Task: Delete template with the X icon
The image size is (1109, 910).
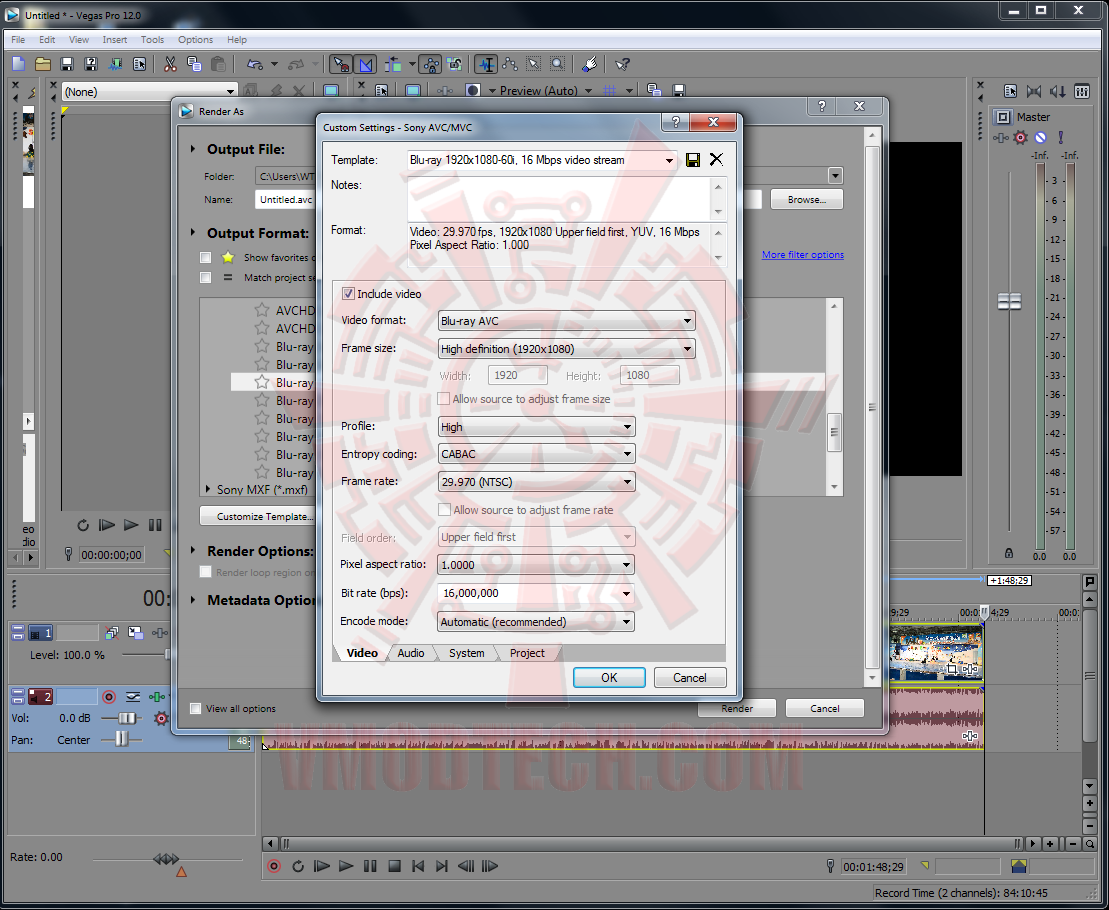Action: [716, 160]
